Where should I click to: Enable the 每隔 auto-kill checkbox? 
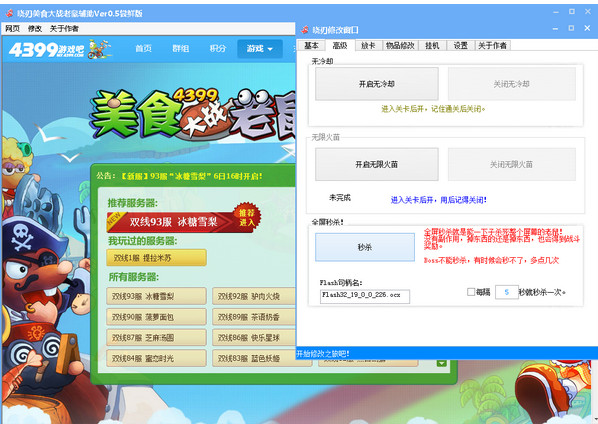(x=471, y=292)
